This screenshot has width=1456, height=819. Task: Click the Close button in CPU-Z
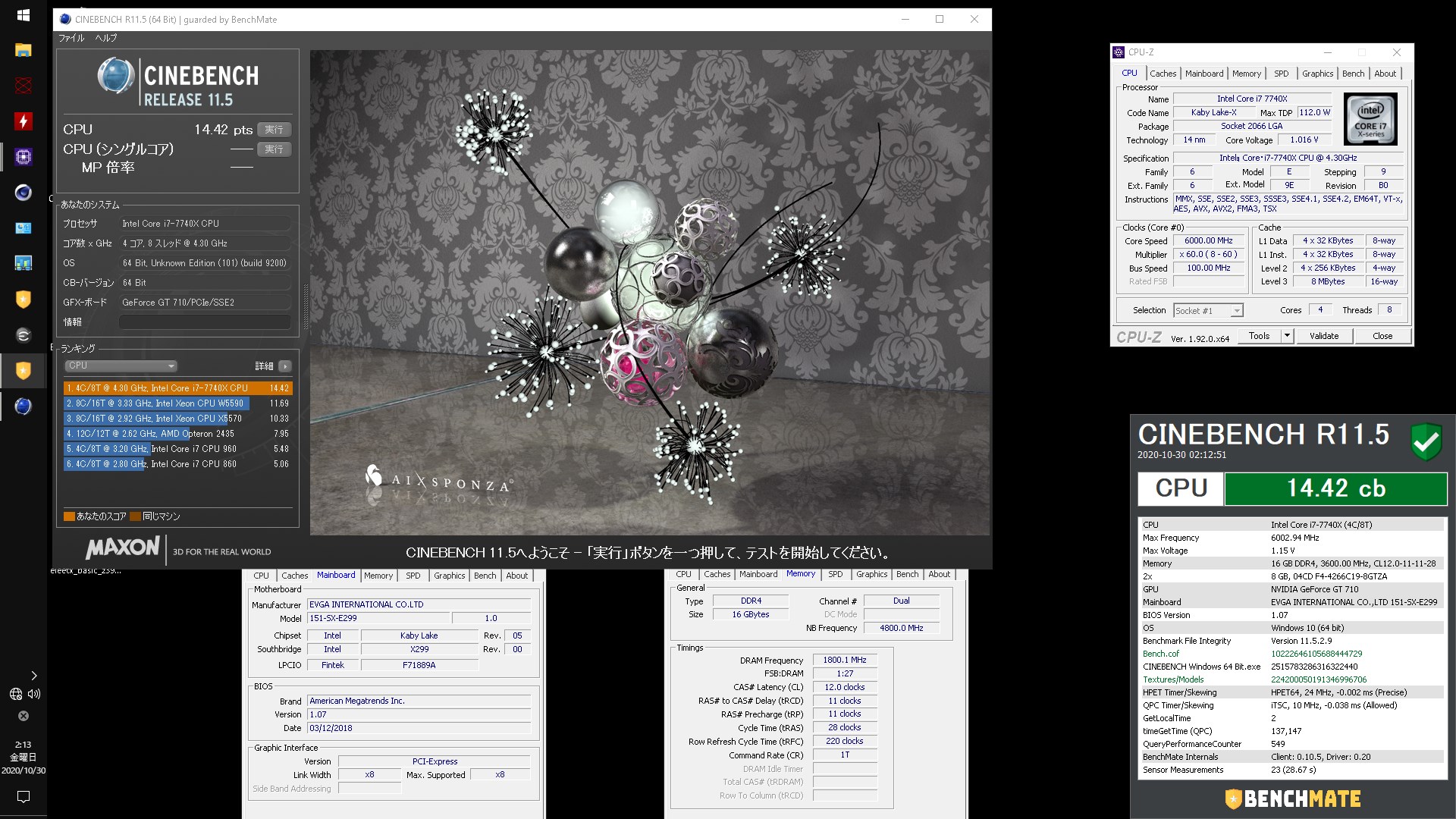click(x=1382, y=336)
